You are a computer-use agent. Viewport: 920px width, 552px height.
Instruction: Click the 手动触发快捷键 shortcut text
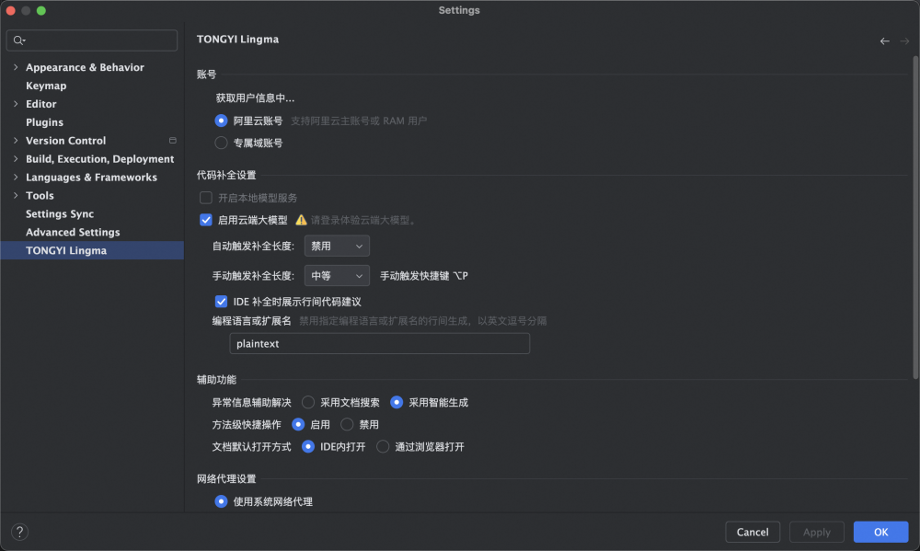(424, 276)
